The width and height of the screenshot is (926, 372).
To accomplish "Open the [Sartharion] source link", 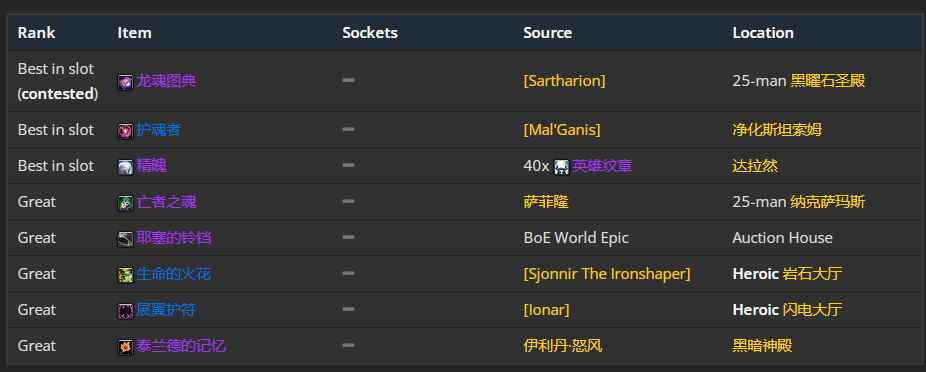I will coord(564,80).
